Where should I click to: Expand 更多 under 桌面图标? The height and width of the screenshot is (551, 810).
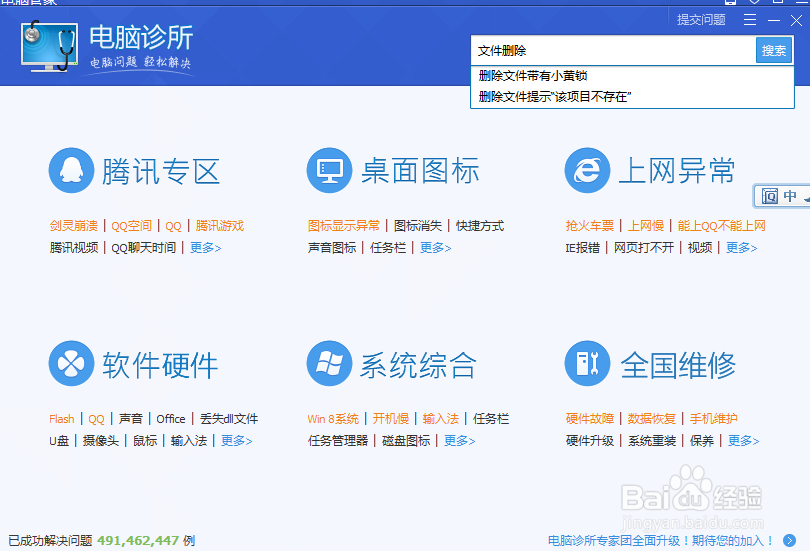point(435,248)
